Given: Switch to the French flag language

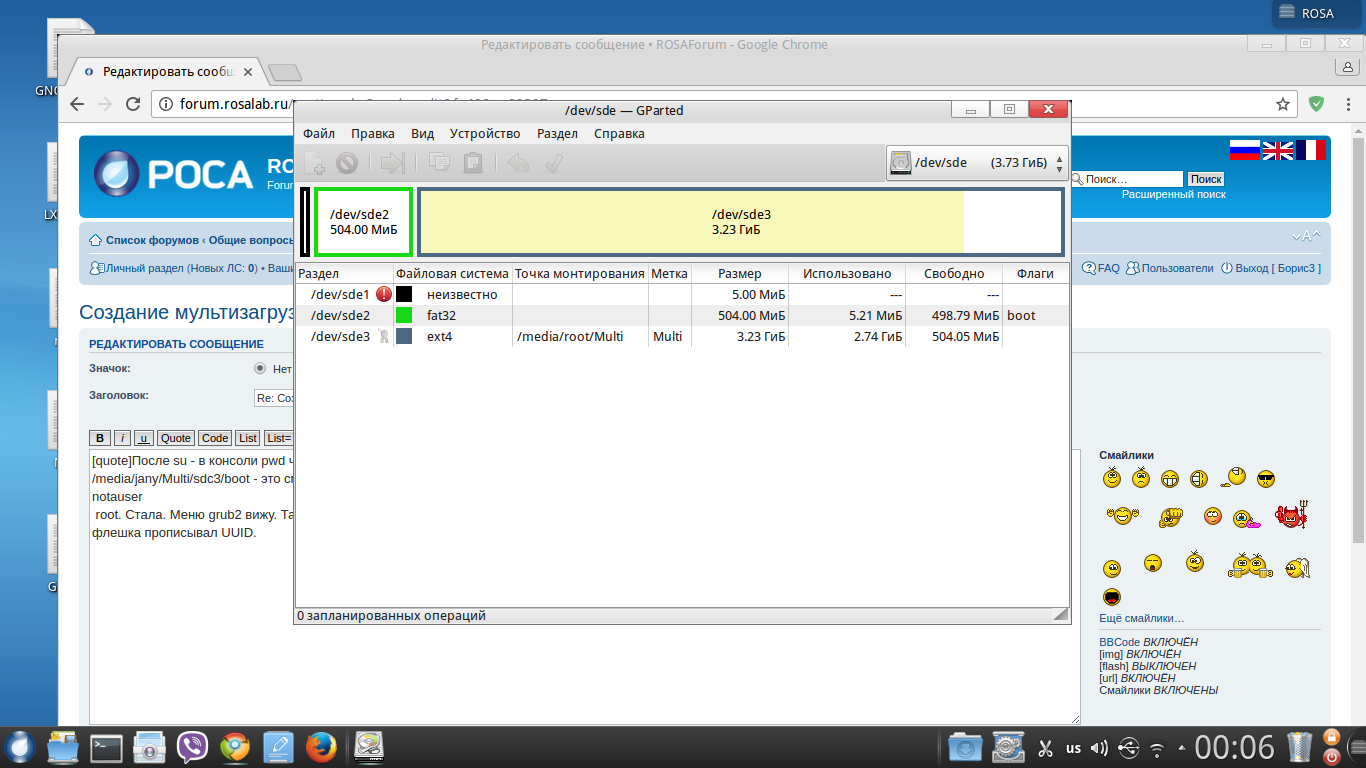Looking at the screenshot, I should pyautogui.click(x=1311, y=150).
